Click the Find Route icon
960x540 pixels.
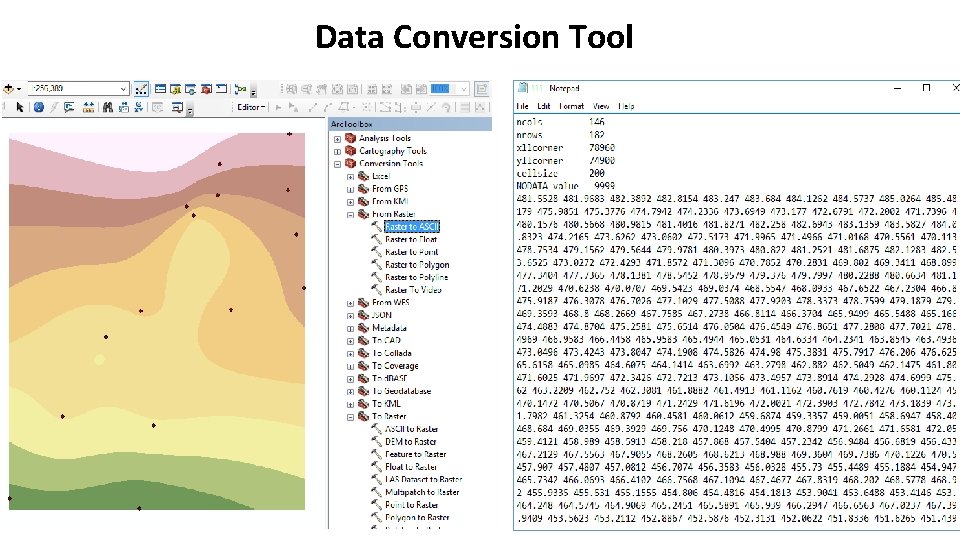point(124,108)
